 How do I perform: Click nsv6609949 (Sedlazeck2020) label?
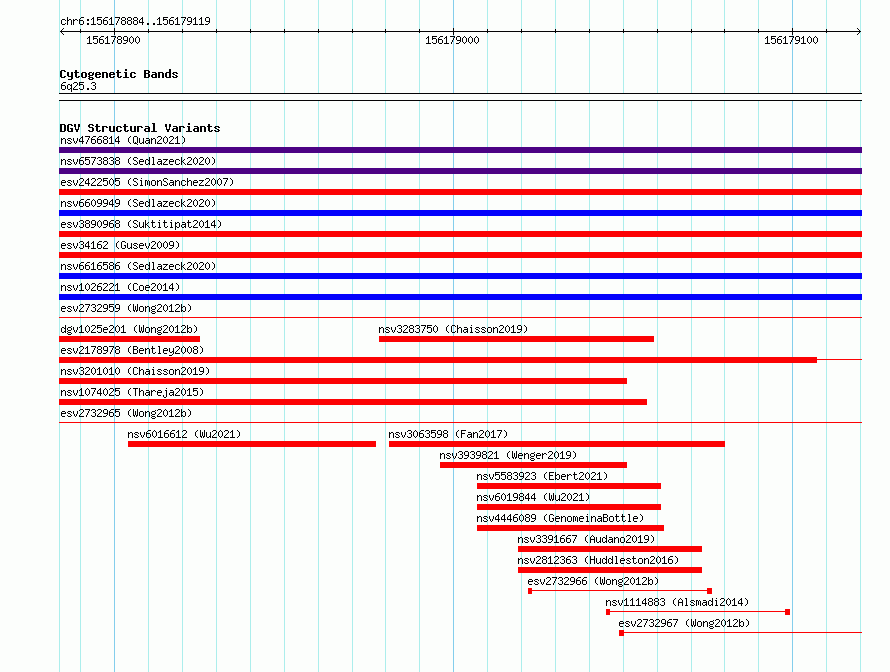coord(138,203)
